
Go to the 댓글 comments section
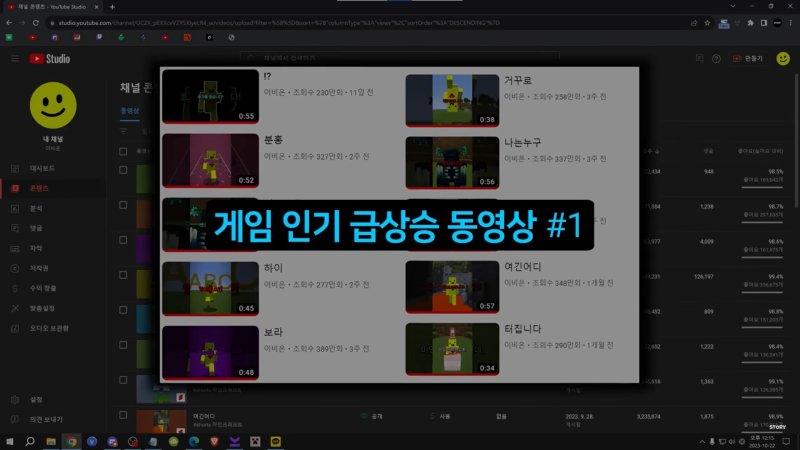[14, 227]
